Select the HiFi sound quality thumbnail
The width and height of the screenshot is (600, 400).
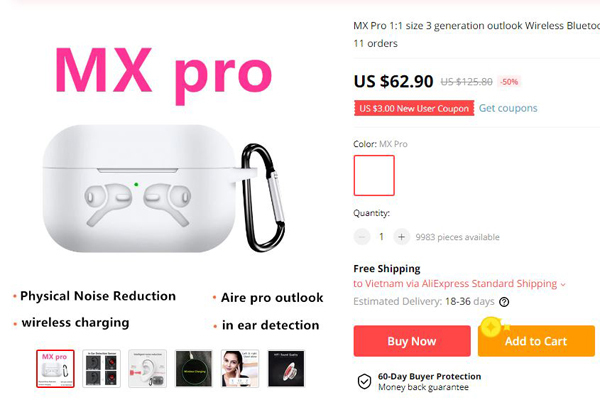point(286,369)
